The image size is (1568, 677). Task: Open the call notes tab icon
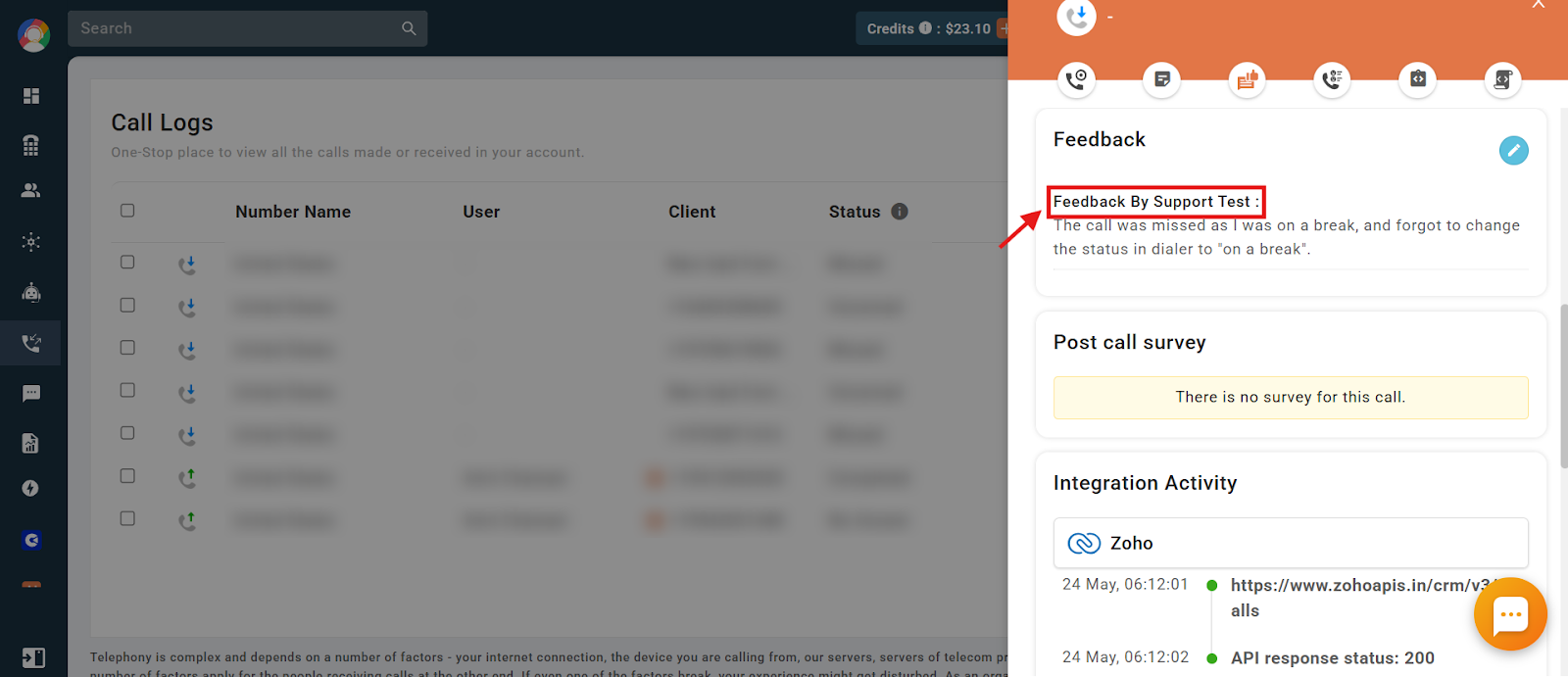coord(1162,79)
